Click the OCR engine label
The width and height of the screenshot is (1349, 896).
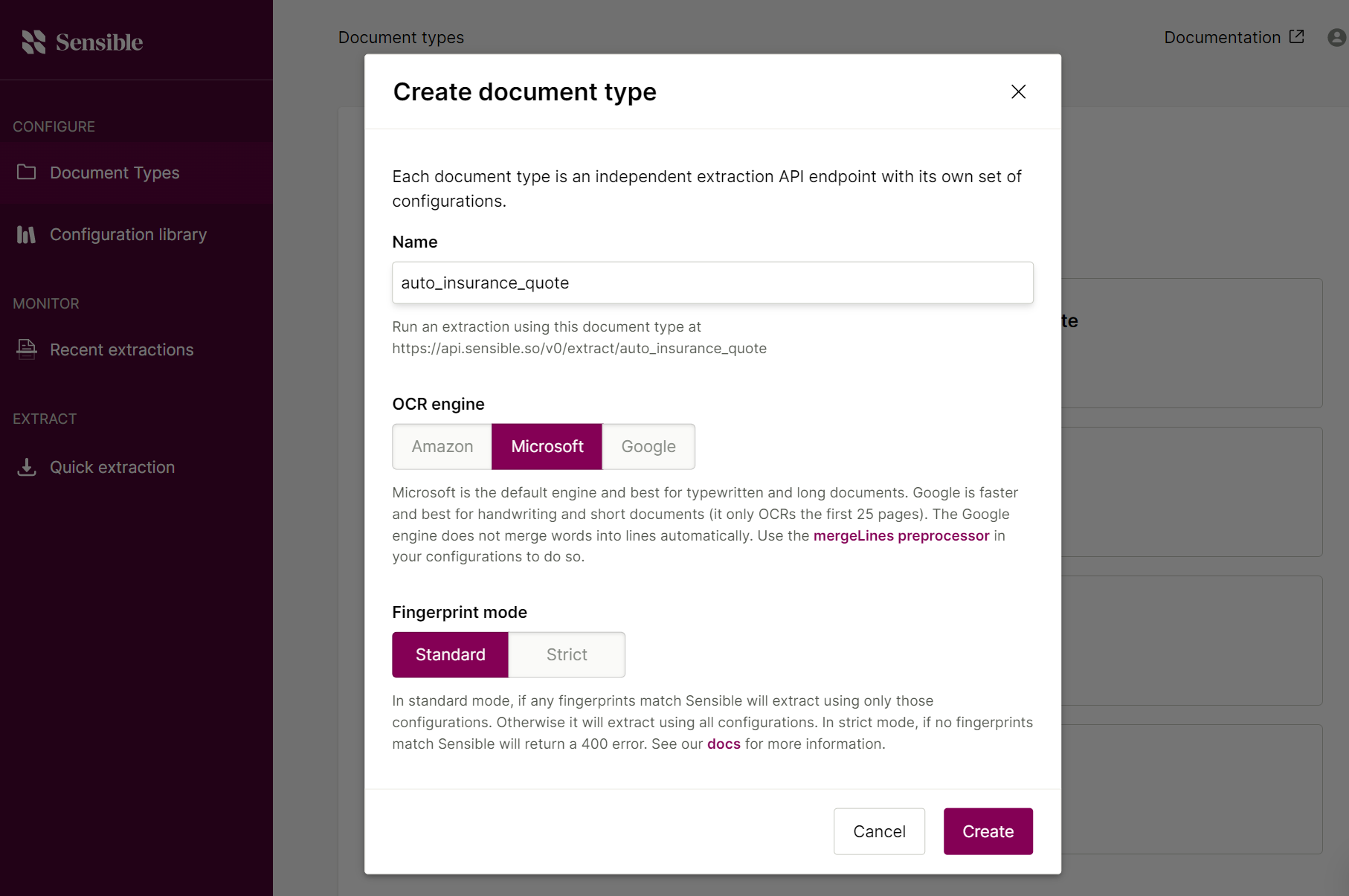tap(438, 404)
